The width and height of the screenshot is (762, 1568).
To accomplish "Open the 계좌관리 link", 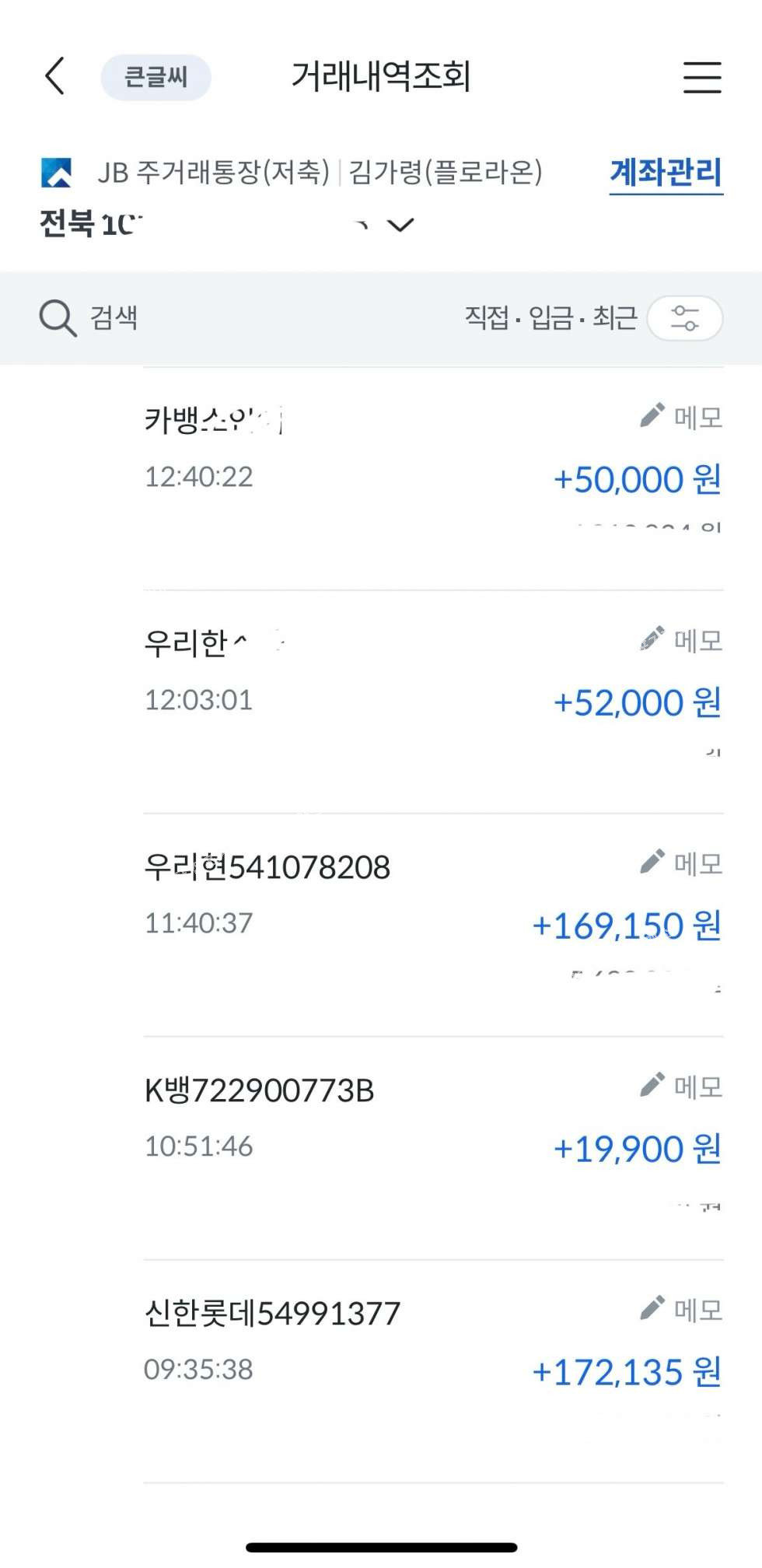I will coord(666,172).
